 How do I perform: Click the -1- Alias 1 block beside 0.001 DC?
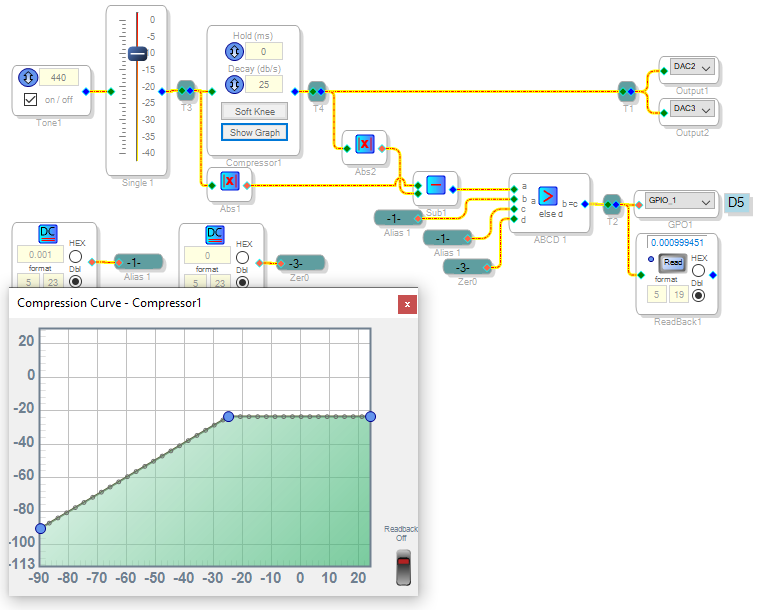click(x=138, y=262)
